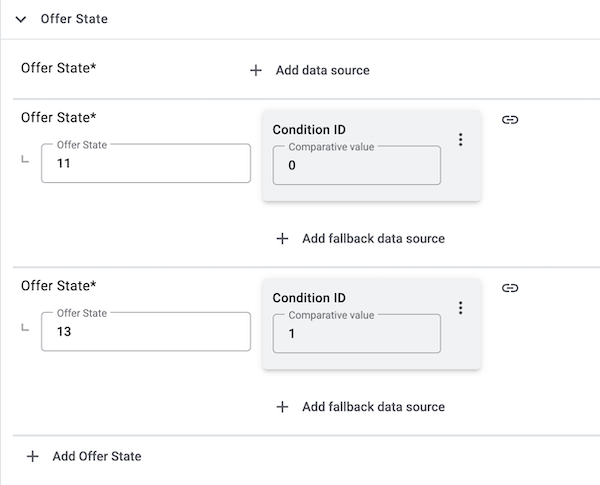Click the link icon beside Offer State 13

click(x=509, y=288)
